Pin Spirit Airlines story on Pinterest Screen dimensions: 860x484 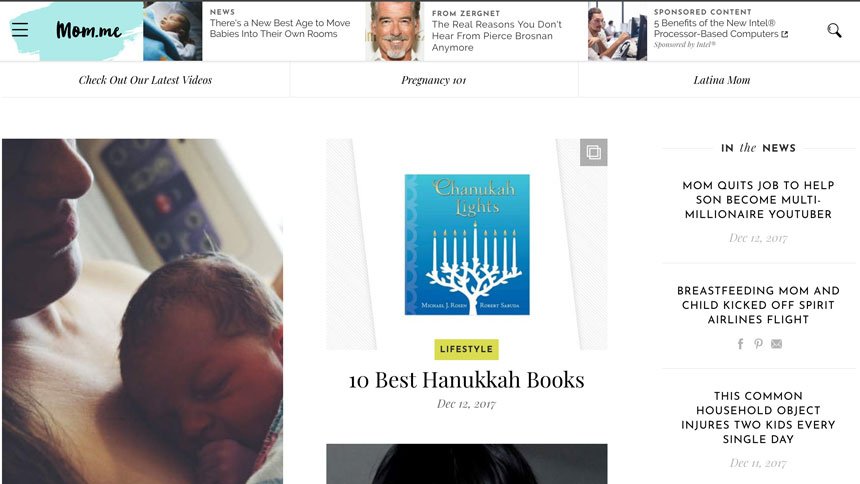[x=758, y=344]
